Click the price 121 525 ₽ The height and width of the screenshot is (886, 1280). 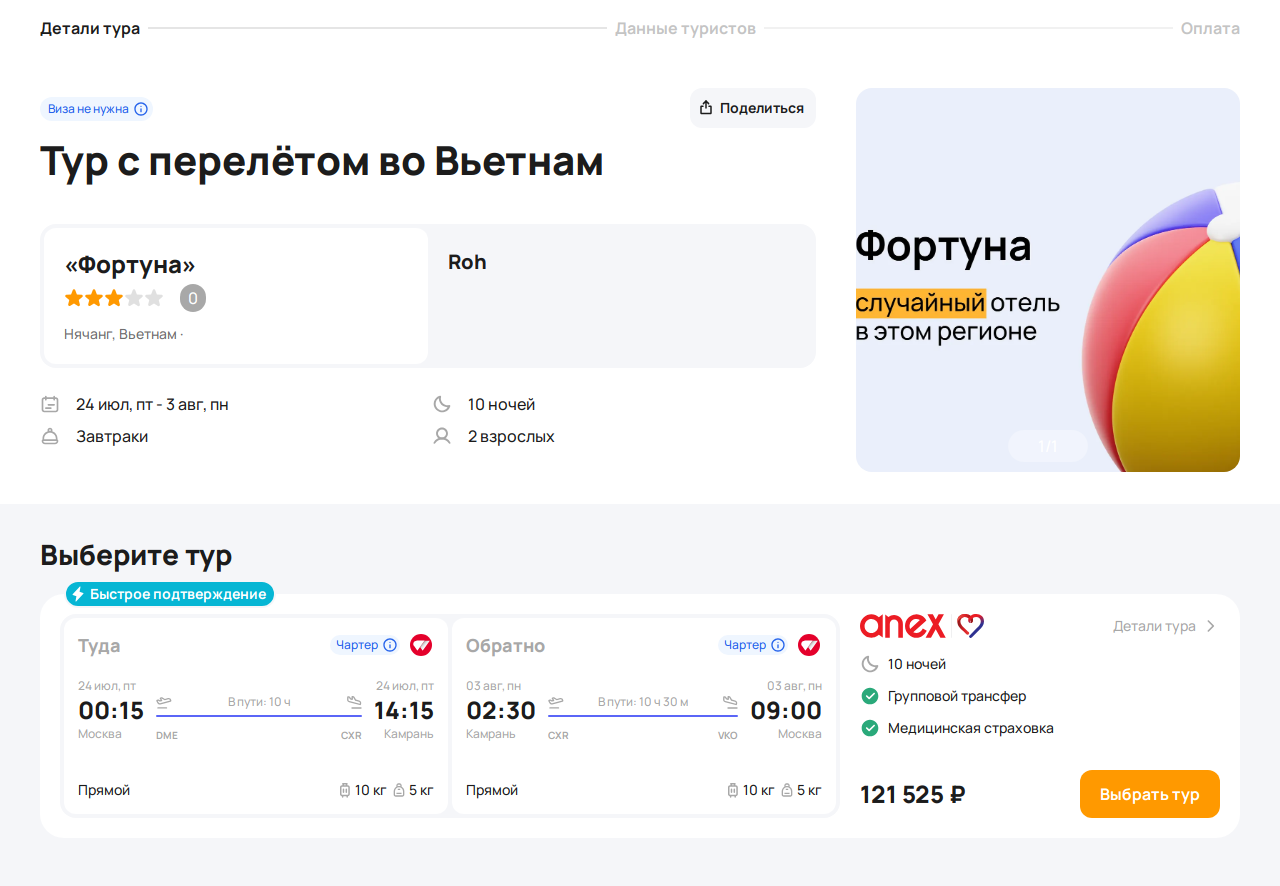[x=912, y=795]
